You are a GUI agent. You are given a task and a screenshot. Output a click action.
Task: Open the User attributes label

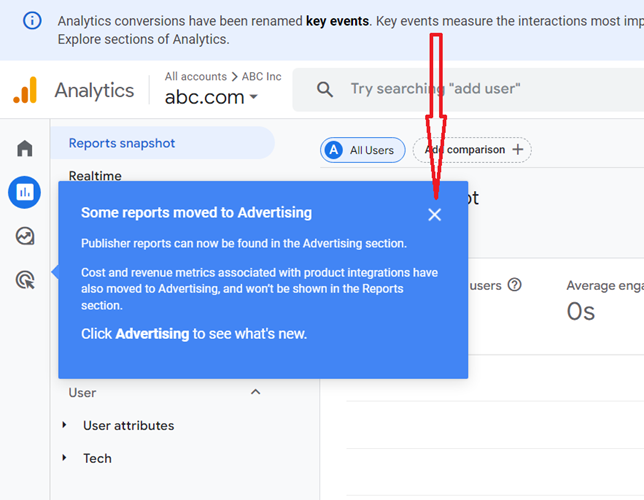pos(129,425)
